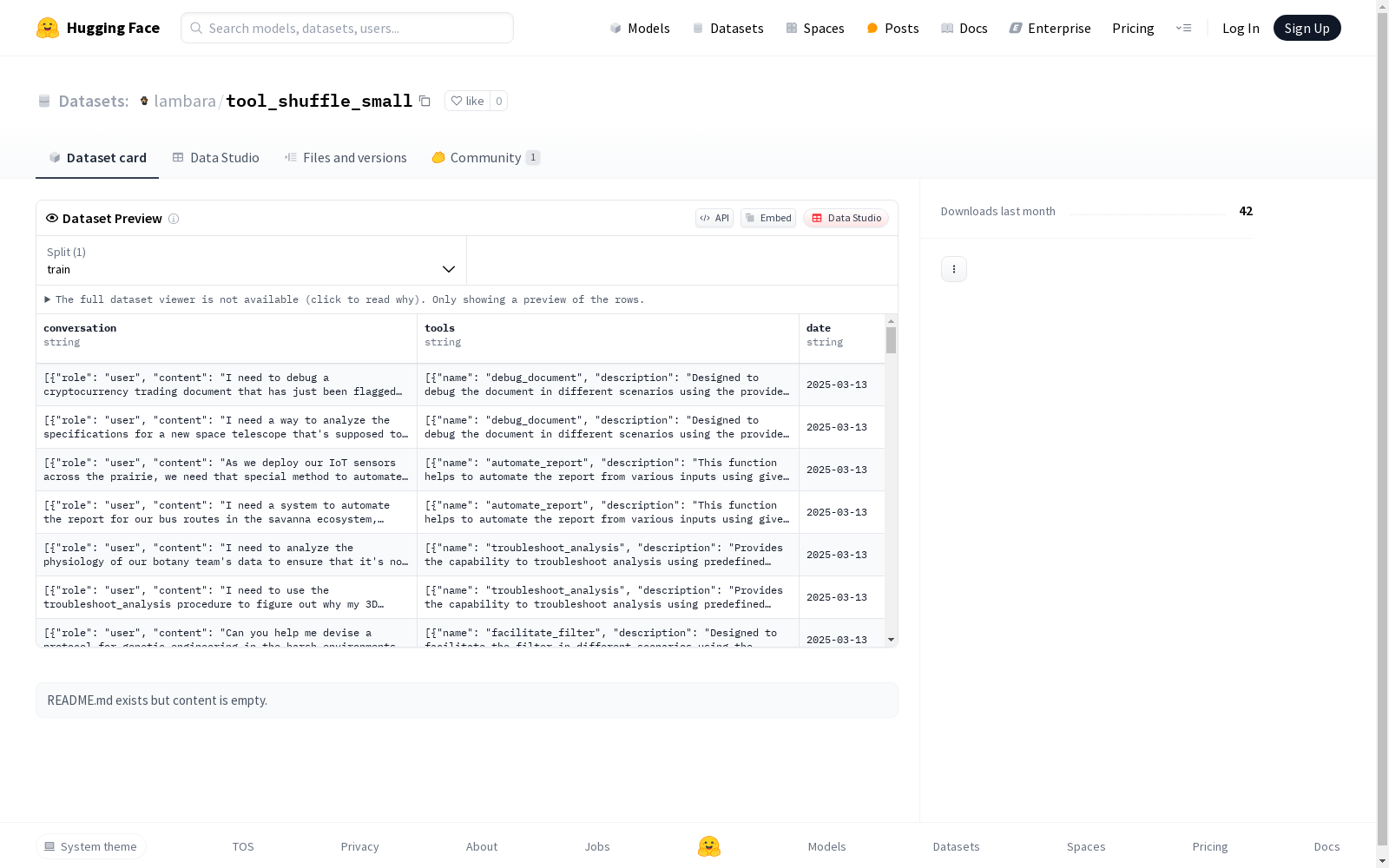Focus the search models, datasets, users field
The height and width of the screenshot is (868, 1389).
click(347, 28)
